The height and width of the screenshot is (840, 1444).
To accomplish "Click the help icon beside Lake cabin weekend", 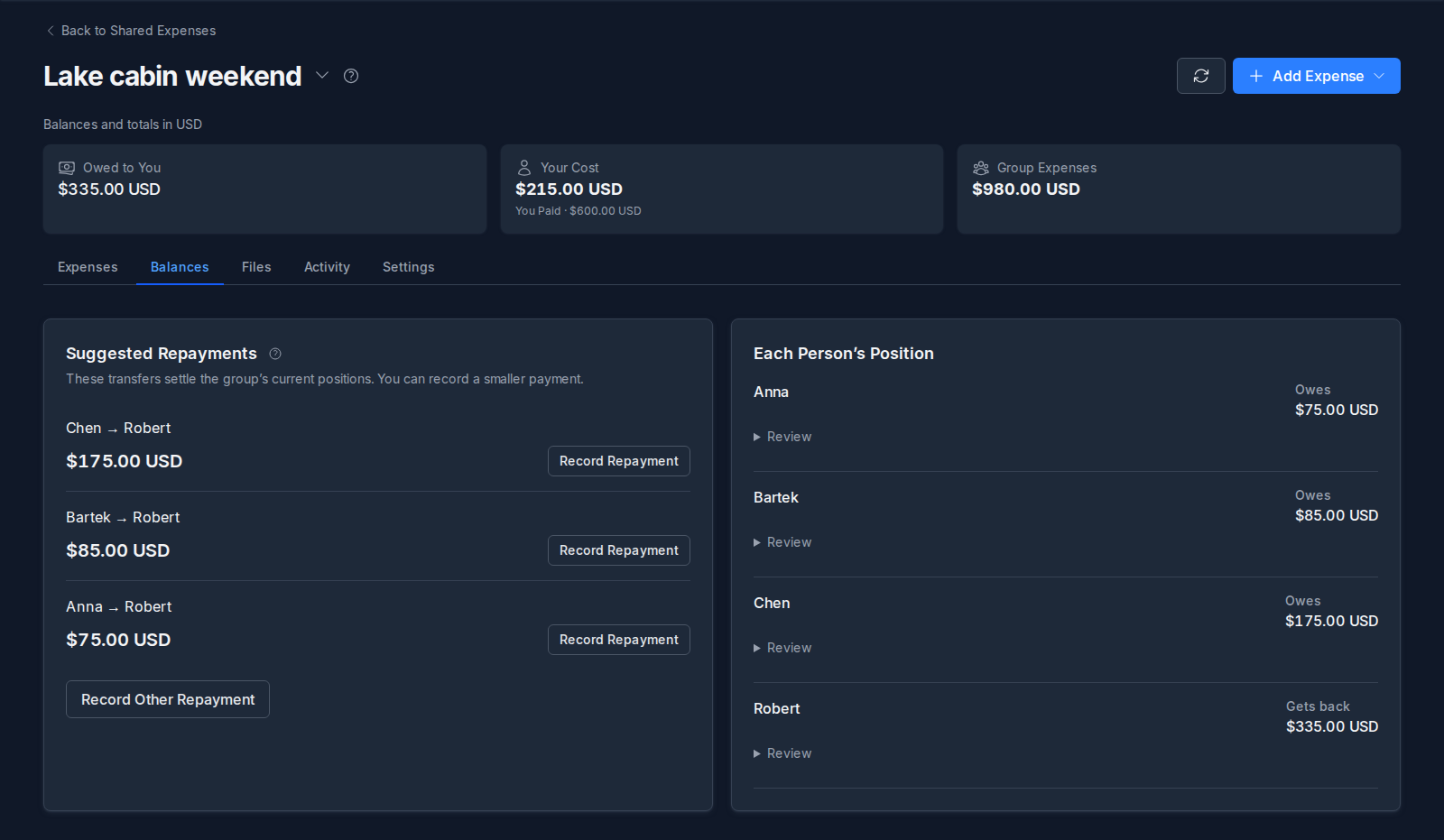I will (x=351, y=76).
